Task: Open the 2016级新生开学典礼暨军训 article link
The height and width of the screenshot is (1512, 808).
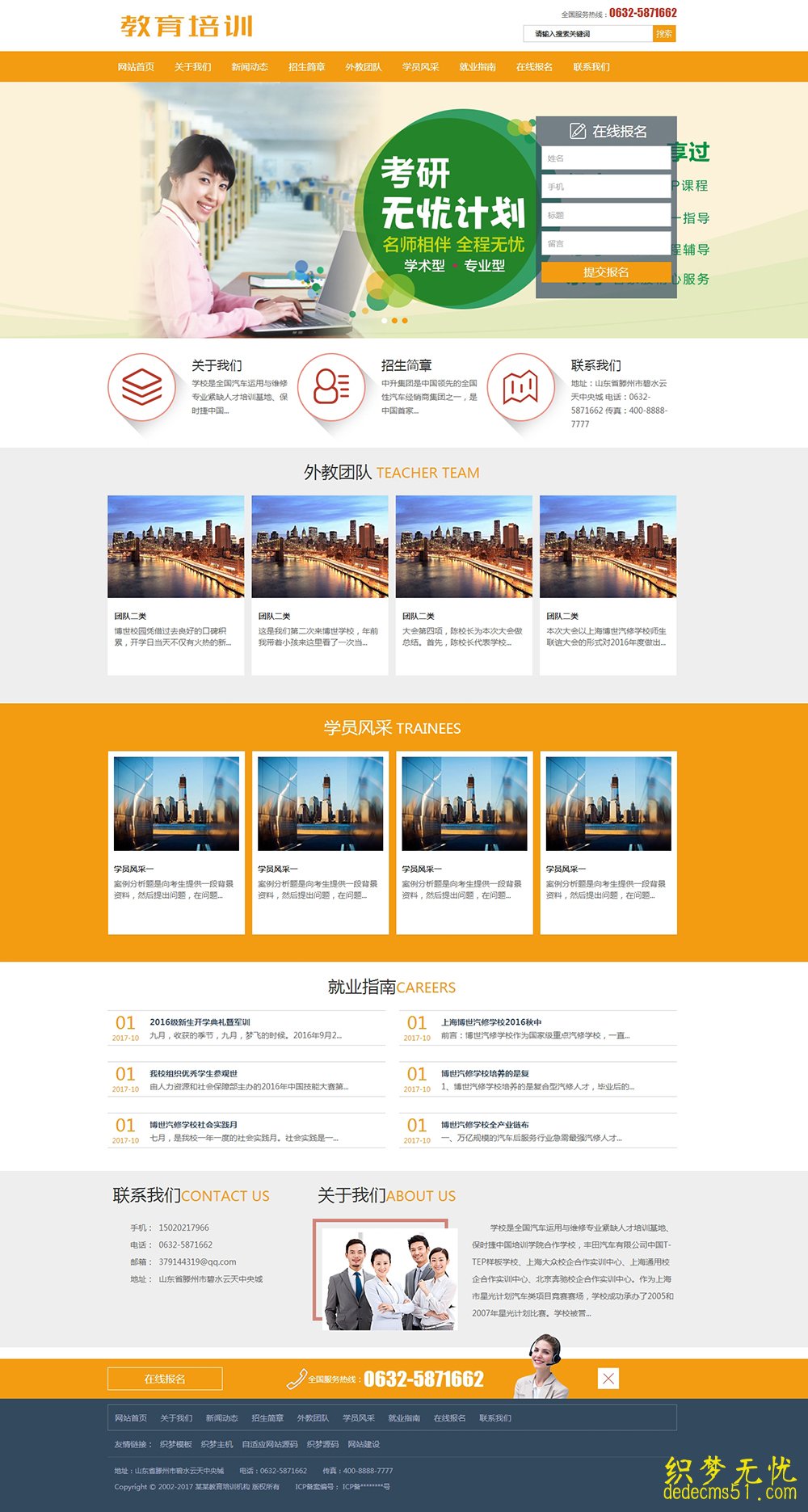Action: click(200, 1022)
